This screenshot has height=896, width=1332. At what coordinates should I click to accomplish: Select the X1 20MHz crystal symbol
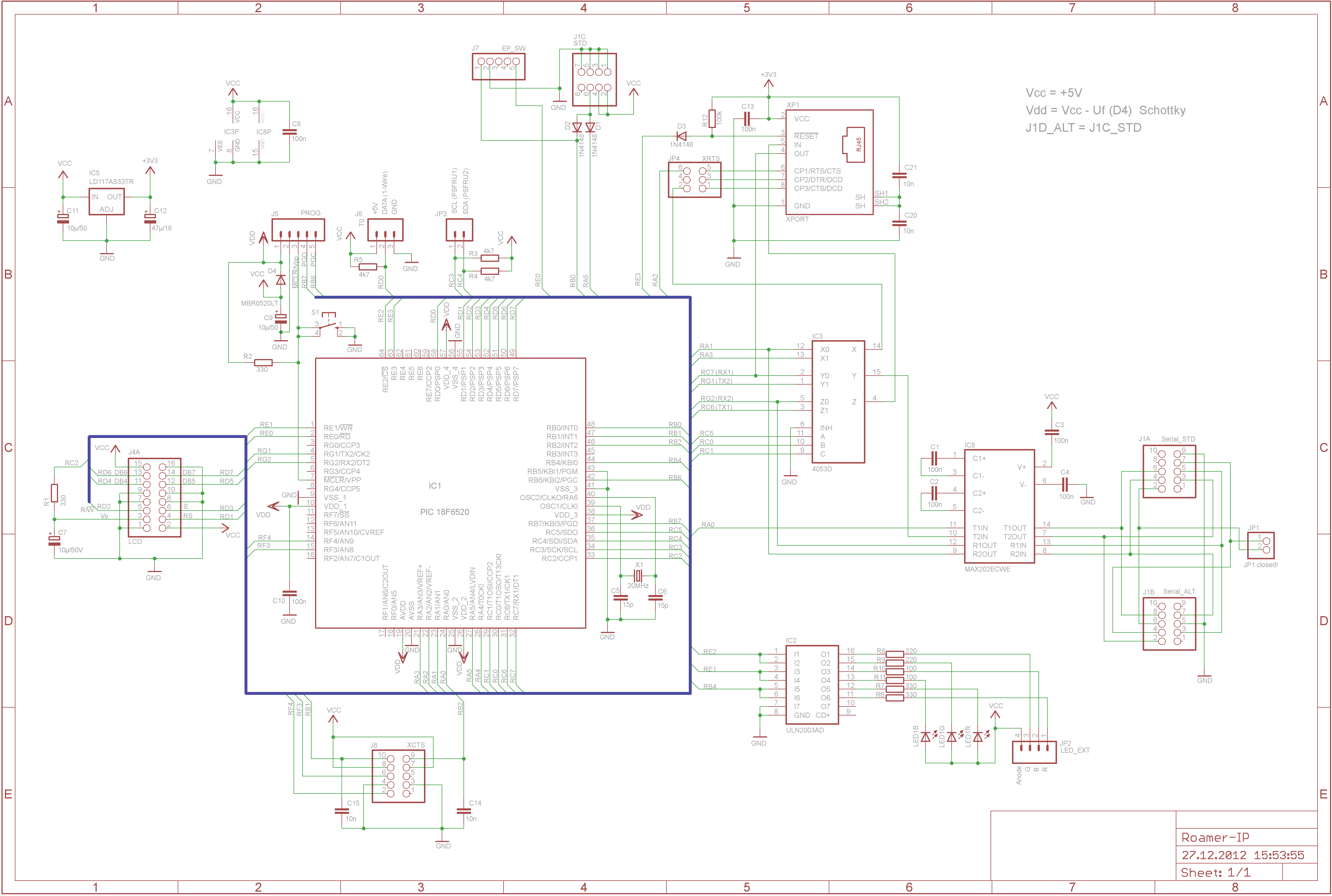coord(638,576)
